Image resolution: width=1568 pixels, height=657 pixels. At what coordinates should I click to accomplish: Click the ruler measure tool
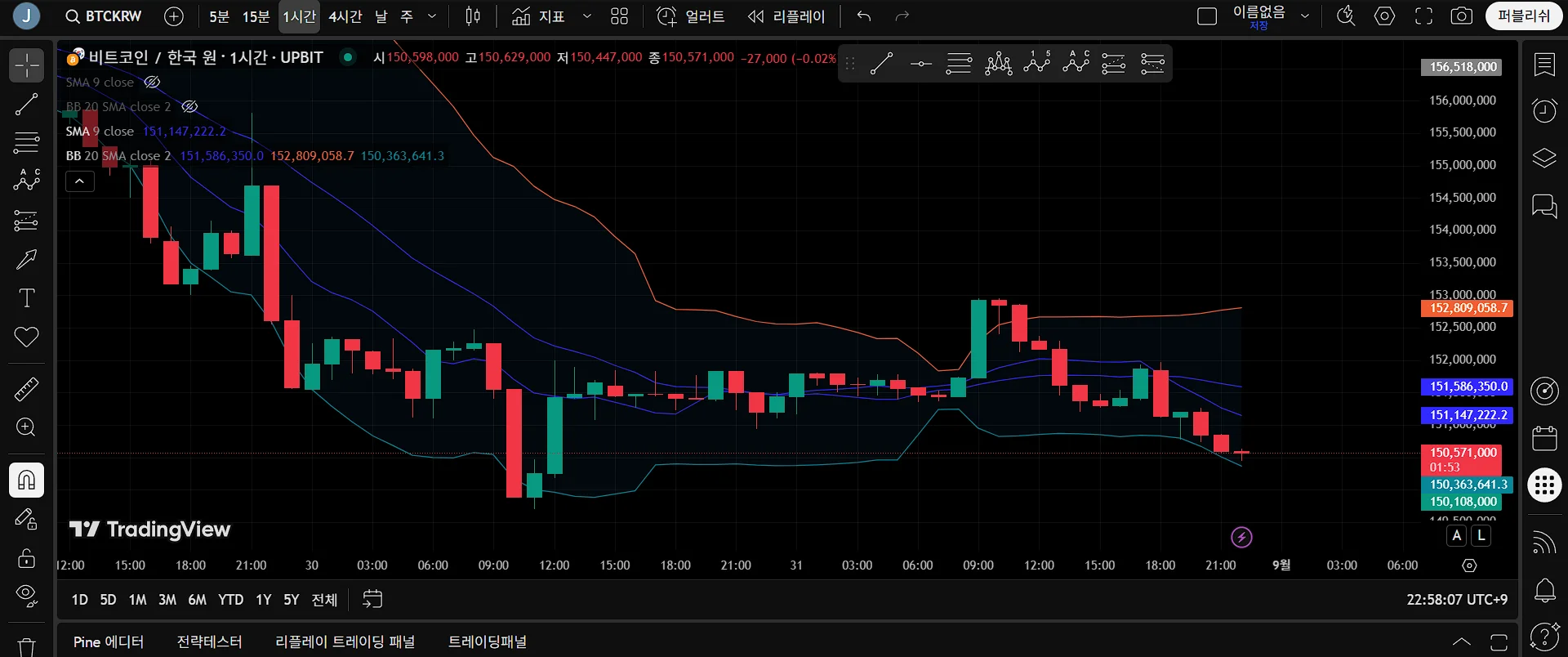click(x=26, y=389)
